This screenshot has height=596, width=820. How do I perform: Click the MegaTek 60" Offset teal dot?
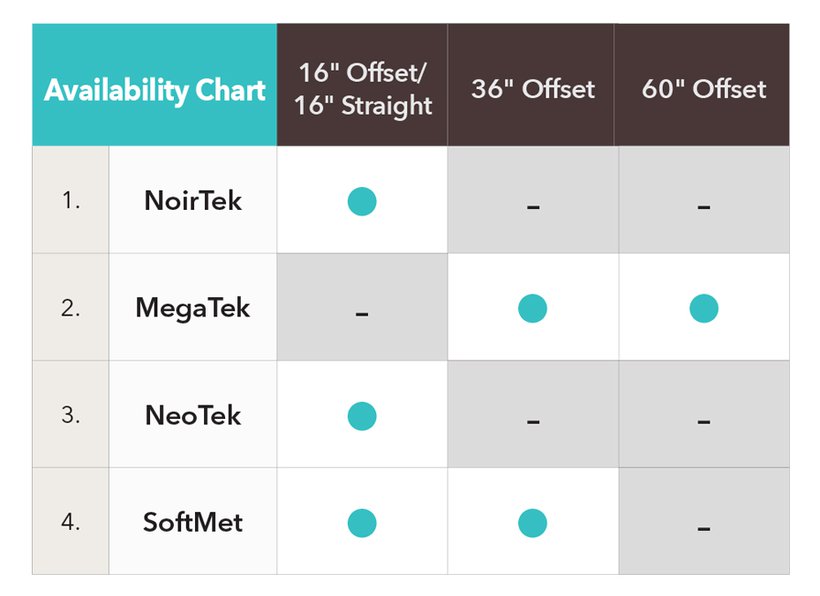[x=704, y=308]
